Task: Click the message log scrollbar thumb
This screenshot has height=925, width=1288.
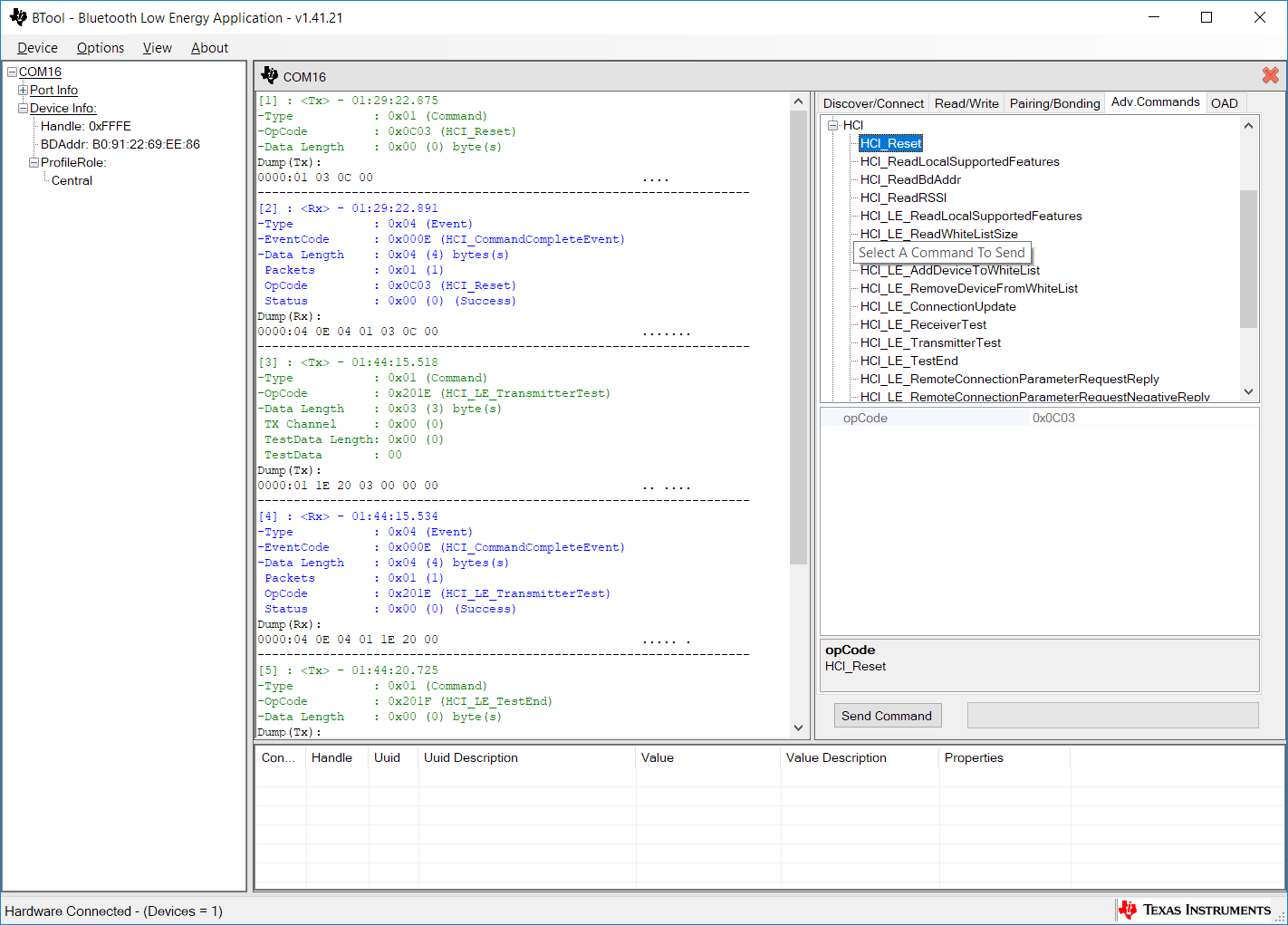Action: pyautogui.click(x=798, y=337)
